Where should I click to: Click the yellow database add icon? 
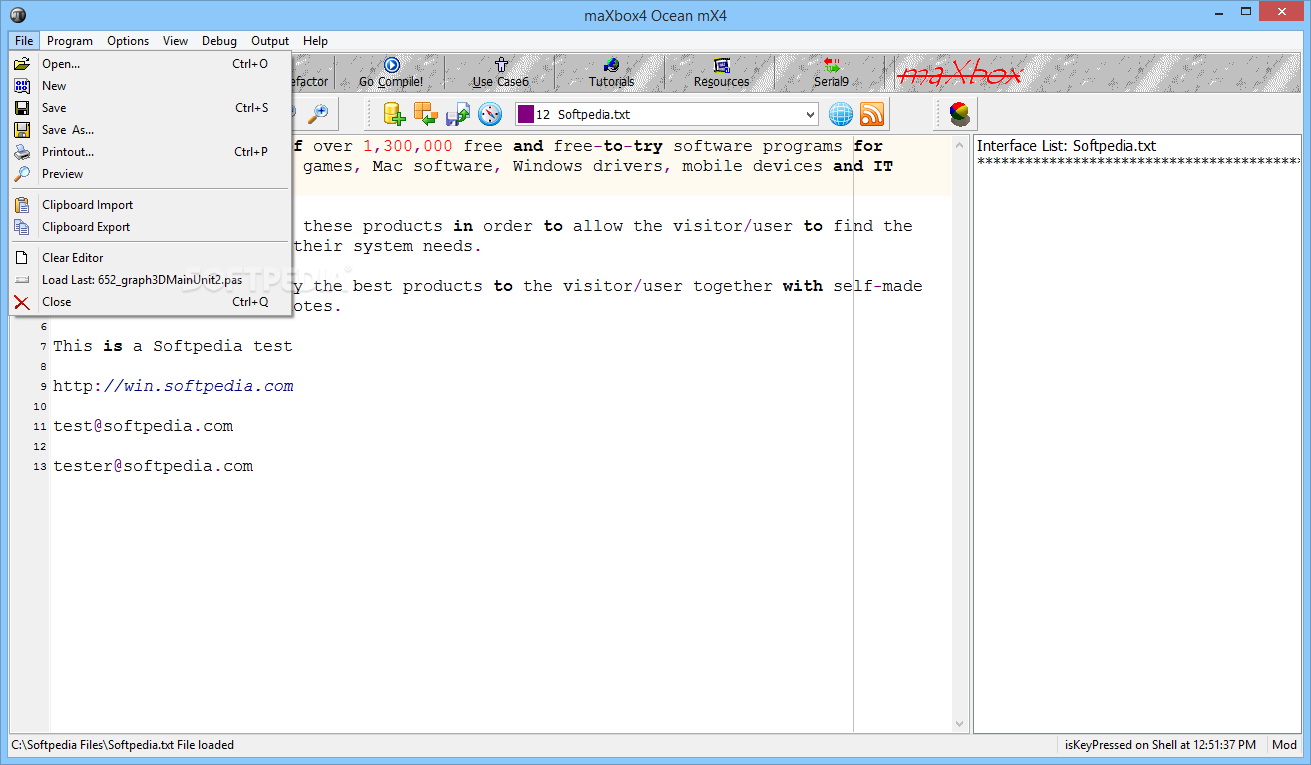[x=394, y=114]
